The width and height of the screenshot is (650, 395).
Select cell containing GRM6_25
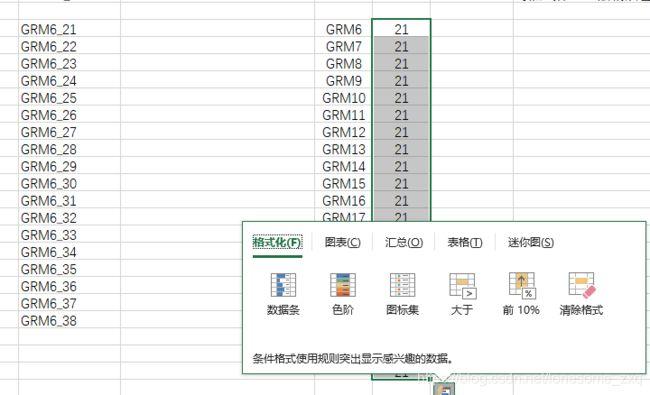pyautogui.click(x=70, y=98)
